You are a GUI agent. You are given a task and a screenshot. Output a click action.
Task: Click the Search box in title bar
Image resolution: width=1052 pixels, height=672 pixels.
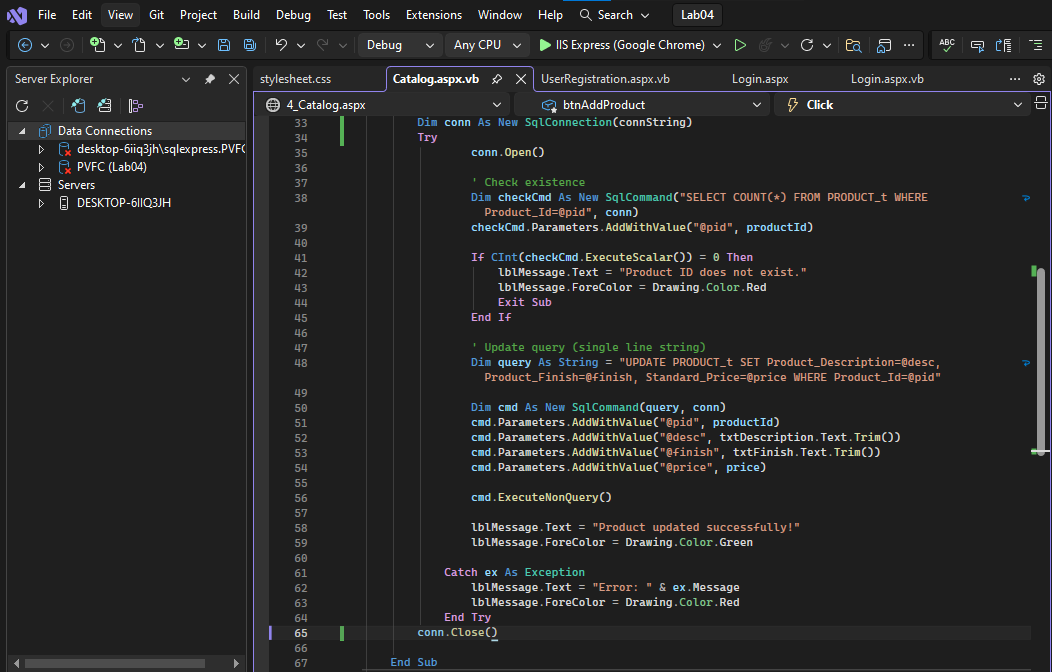[x=614, y=15]
